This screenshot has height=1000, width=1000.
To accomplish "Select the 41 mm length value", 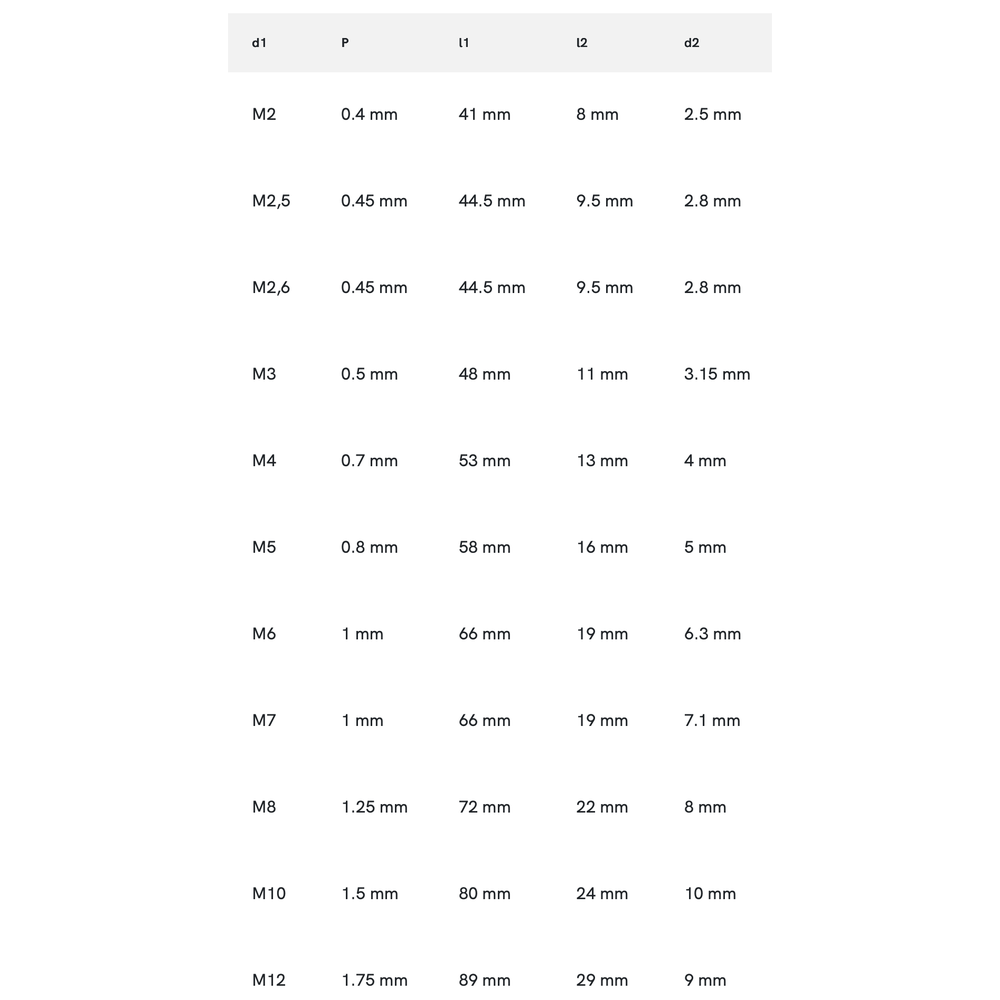I will point(484,114).
